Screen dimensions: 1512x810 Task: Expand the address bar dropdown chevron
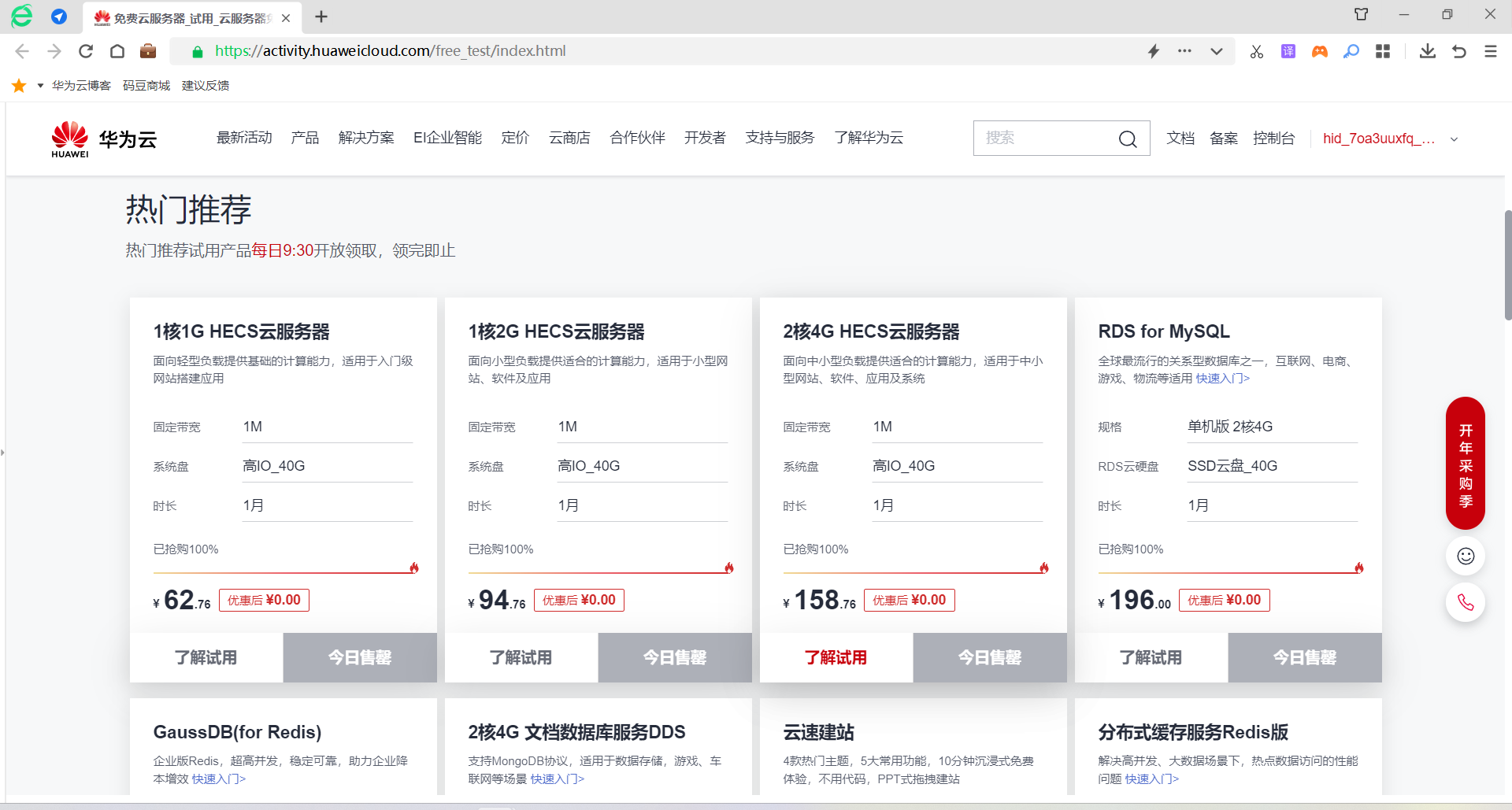tap(1217, 51)
